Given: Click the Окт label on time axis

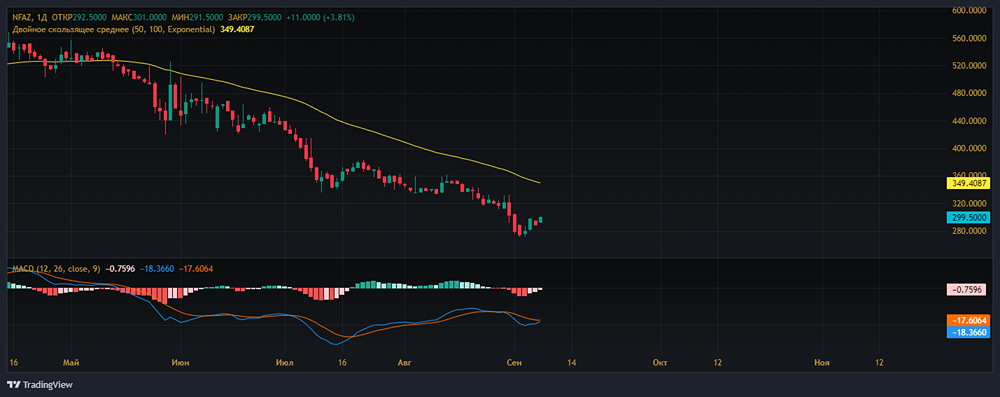Looking at the screenshot, I should [660, 363].
